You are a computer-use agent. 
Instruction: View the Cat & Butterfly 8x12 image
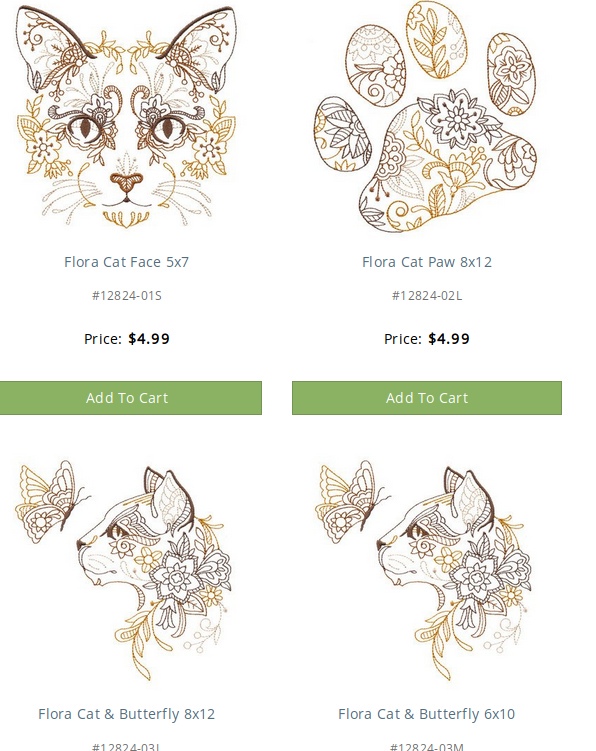pyautogui.click(x=126, y=570)
